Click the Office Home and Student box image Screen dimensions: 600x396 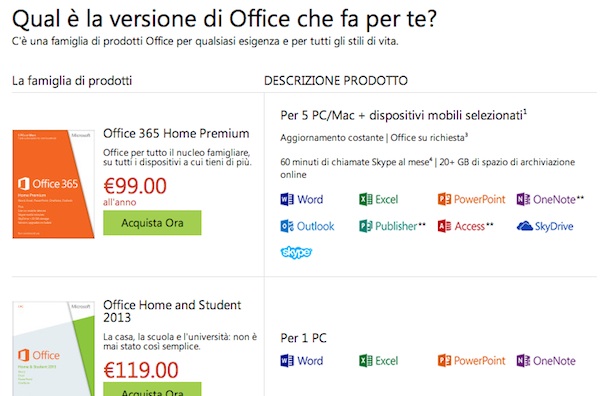[x=54, y=349]
